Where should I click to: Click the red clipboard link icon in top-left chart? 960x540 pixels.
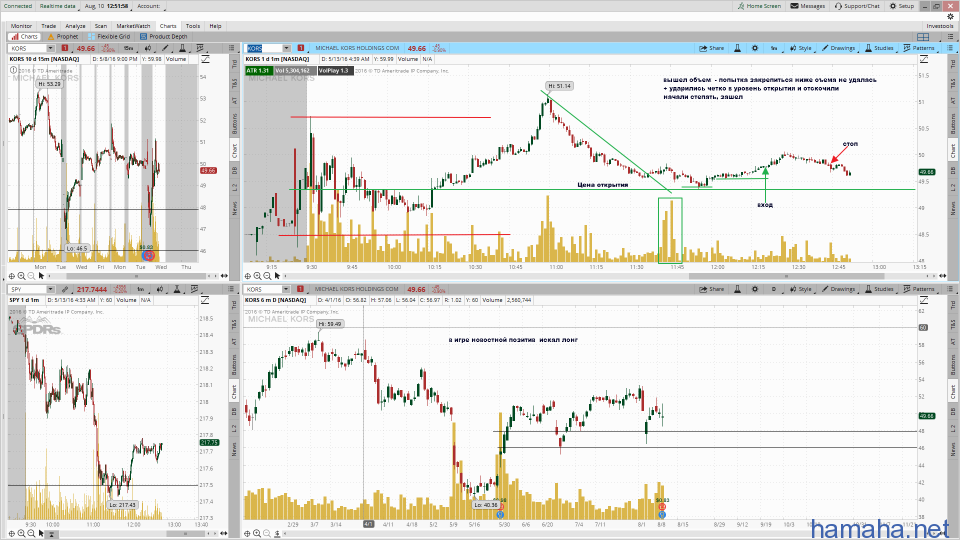(x=64, y=48)
